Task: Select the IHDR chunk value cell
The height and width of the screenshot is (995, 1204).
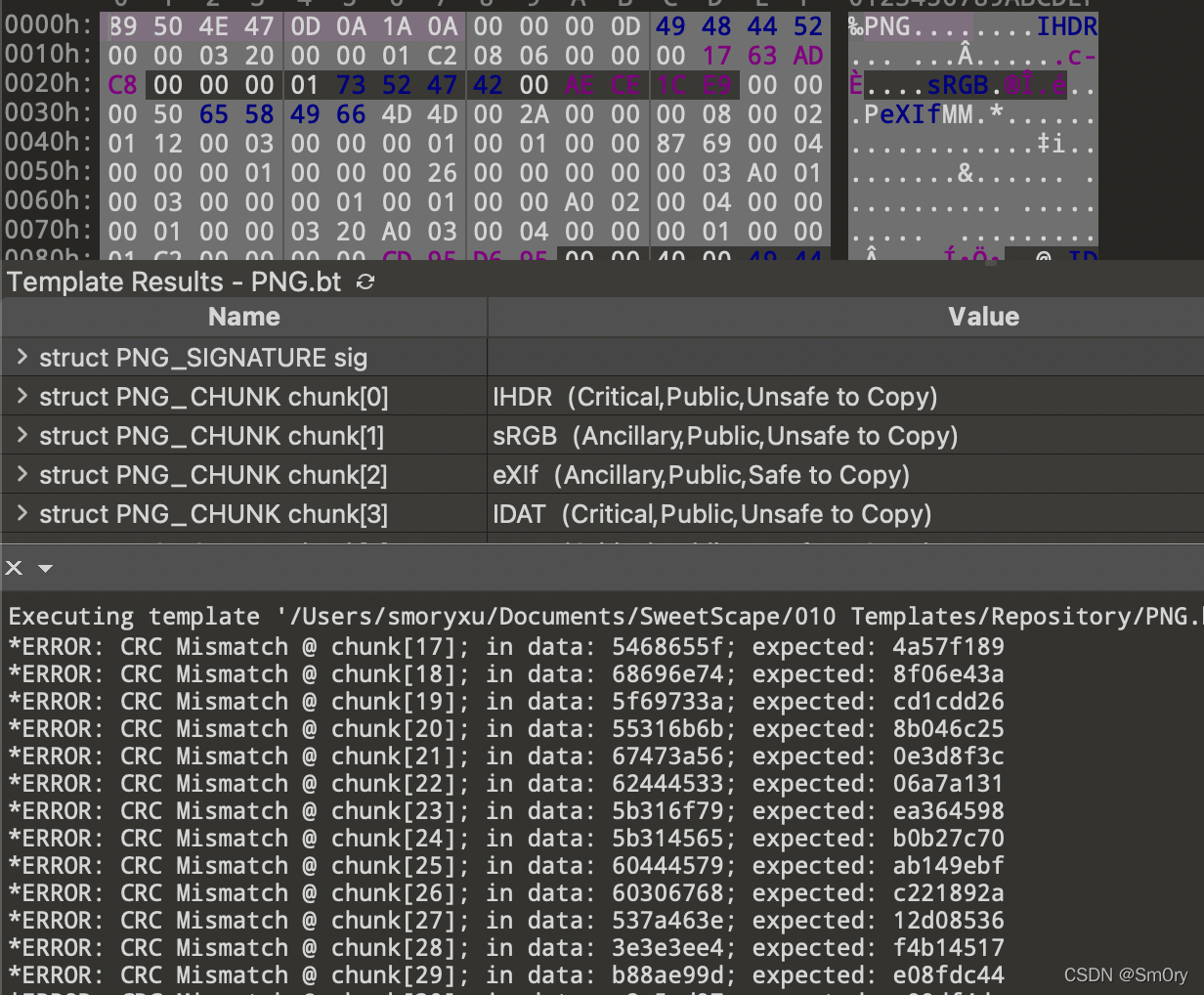Action: coord(846,397)
